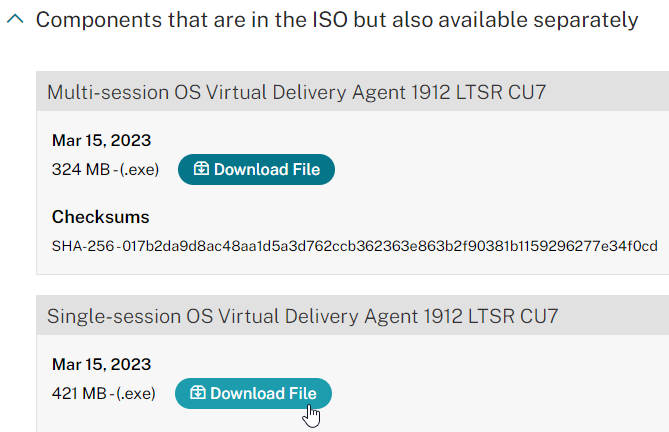
Task: Download the 421 MB Single-session VDA file
Action: tap(253, 393)
